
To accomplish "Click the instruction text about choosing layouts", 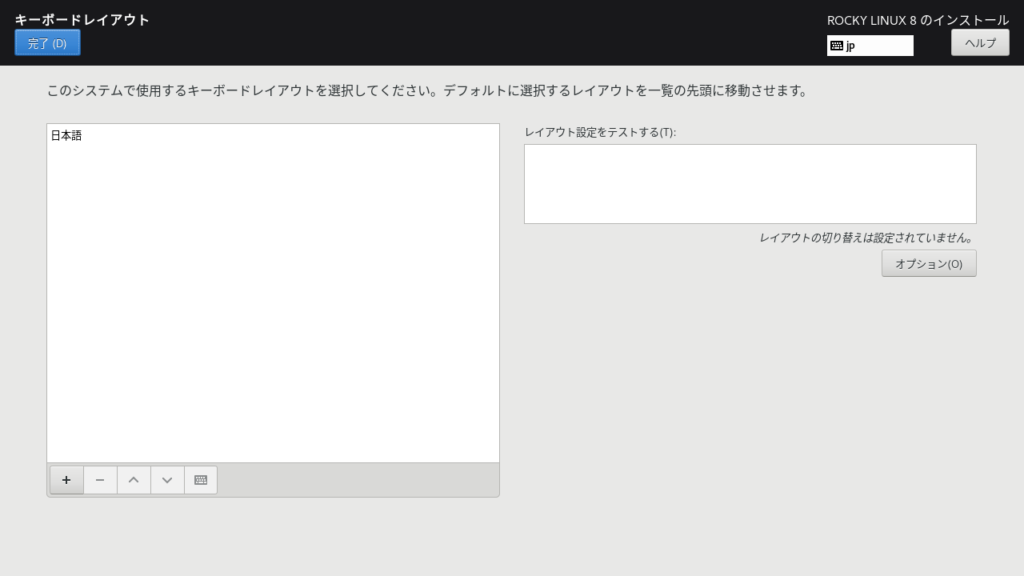I will (x=426, y=91).
